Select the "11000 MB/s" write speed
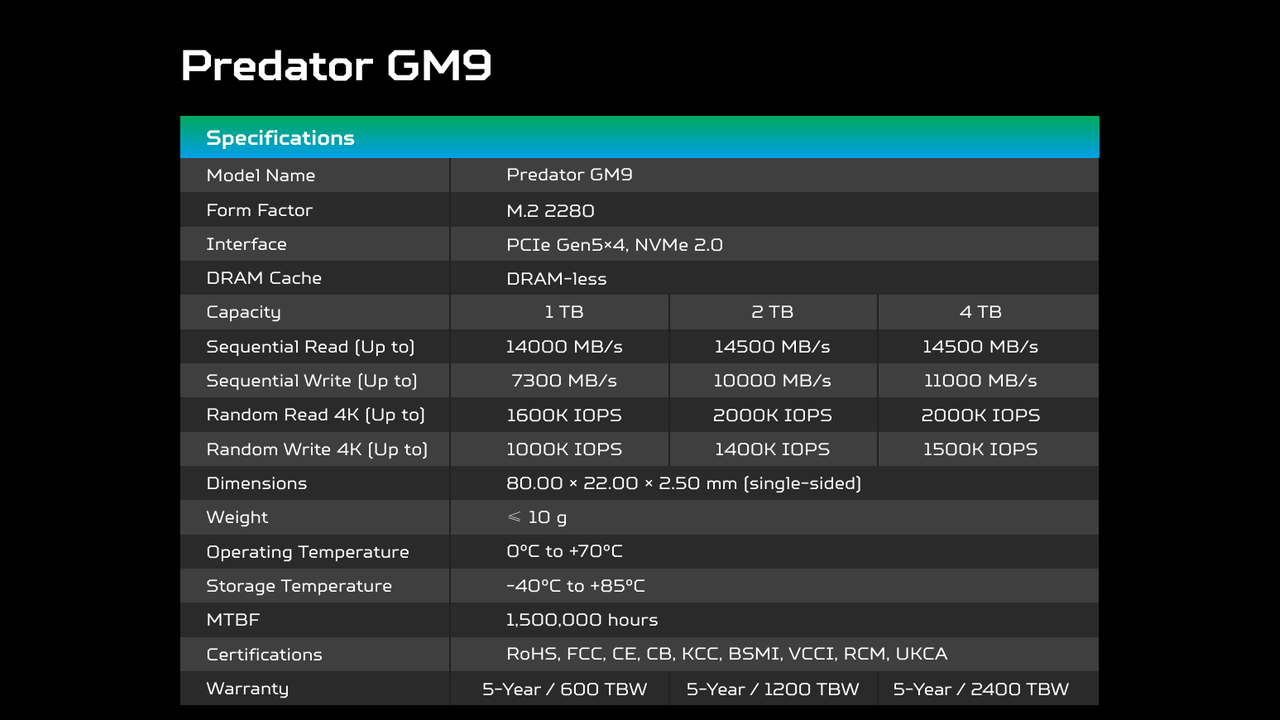The height and width of the screenshot is (720, 1280). click(x=980, y=381)
